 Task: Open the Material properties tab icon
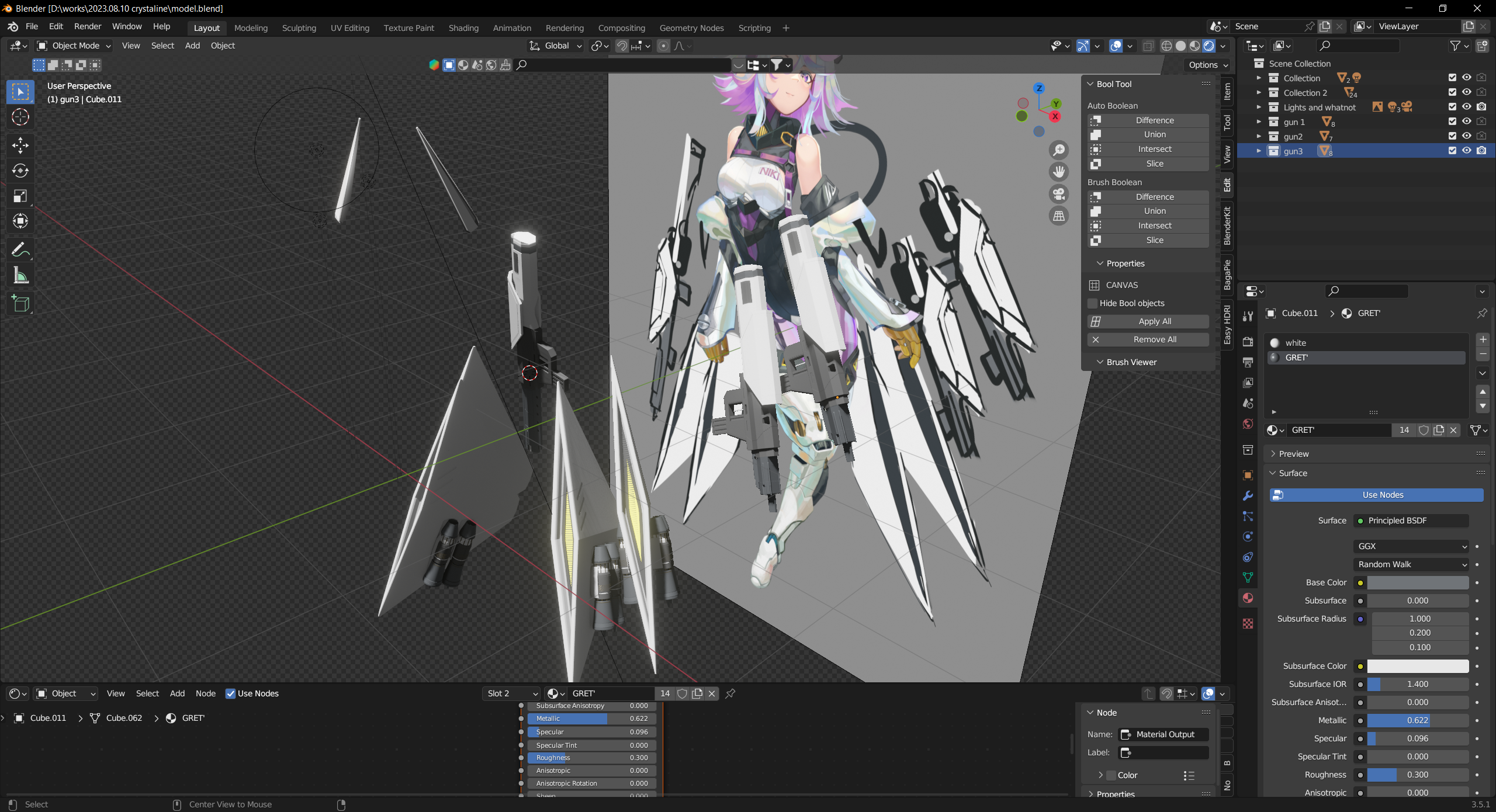coord(1248,598)
